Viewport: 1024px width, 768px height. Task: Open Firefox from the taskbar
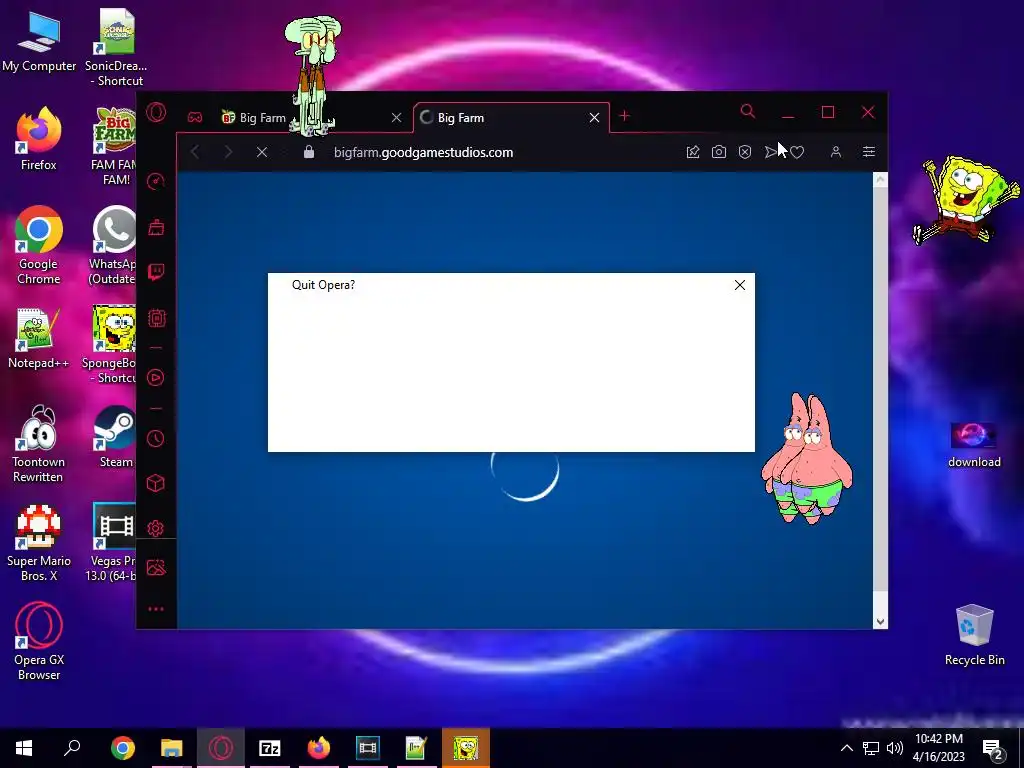pyautogui.click(x=319, y=748)
